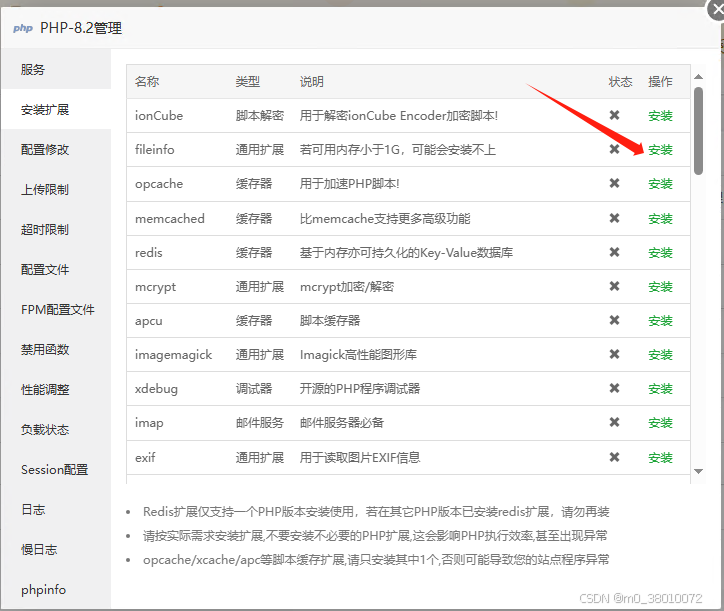This screenshot has height=611, width=724.
Task: Select the opcache name cell
Action: [x=159, y=184]
